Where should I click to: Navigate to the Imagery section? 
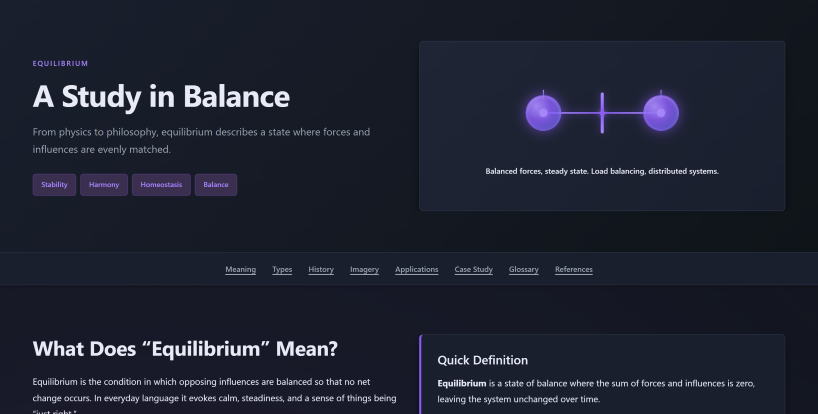pos(364,270)
